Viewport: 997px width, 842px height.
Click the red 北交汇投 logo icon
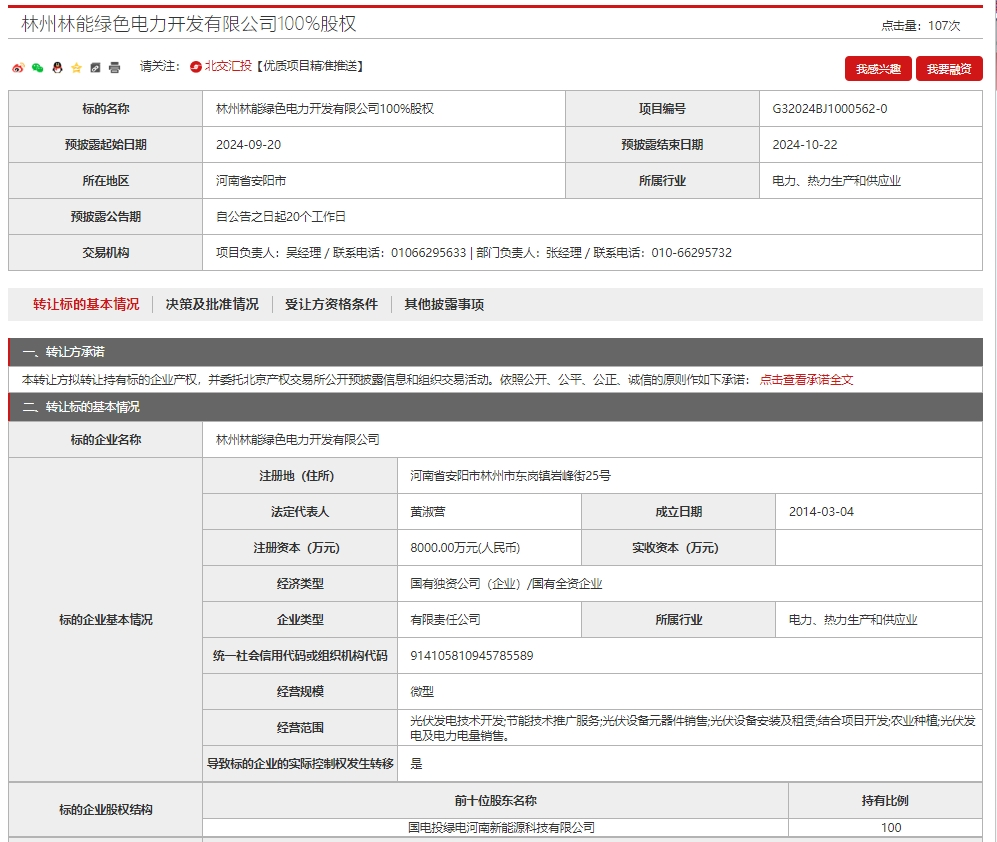click(196, 67)
